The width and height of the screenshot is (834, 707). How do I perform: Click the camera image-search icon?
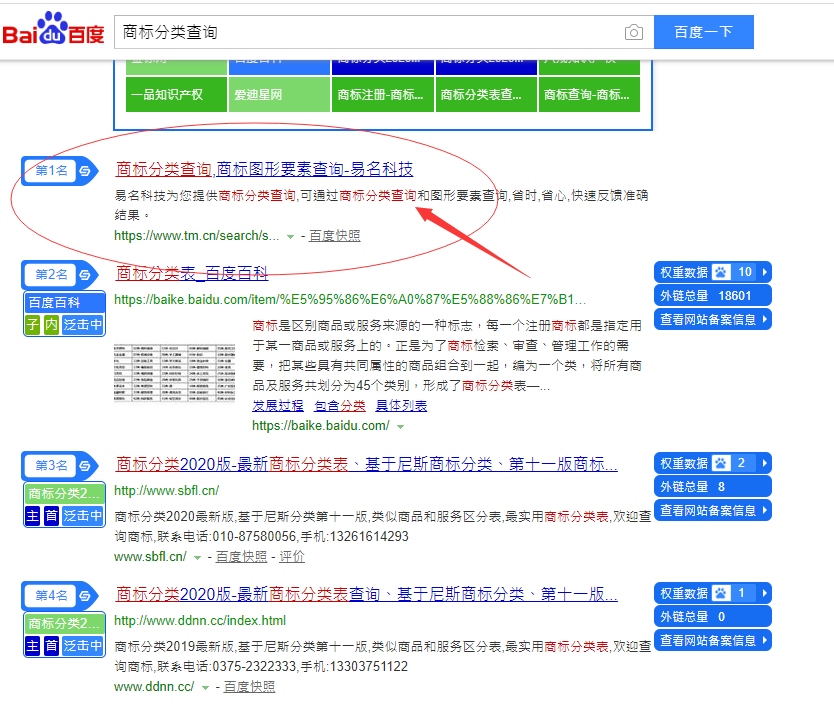point(633,32)
